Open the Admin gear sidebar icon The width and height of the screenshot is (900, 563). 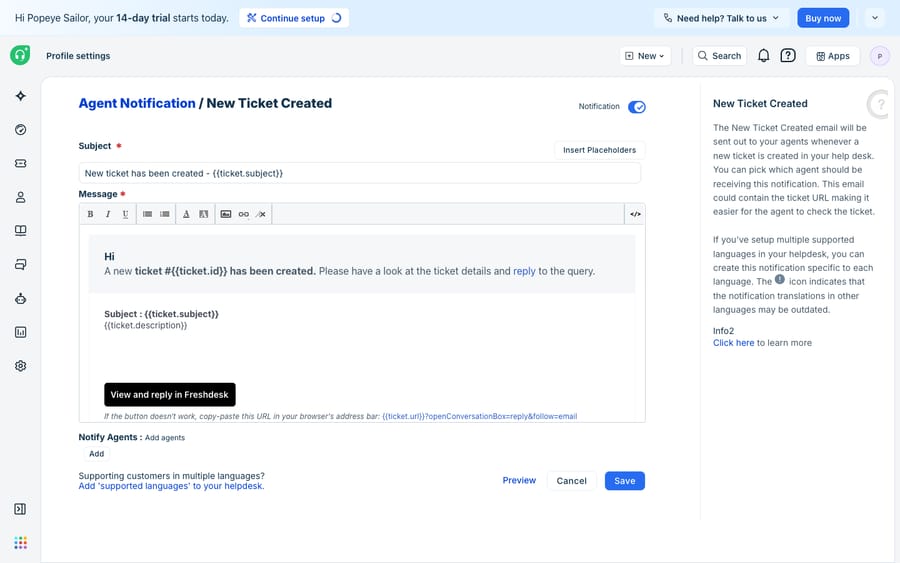21,366
